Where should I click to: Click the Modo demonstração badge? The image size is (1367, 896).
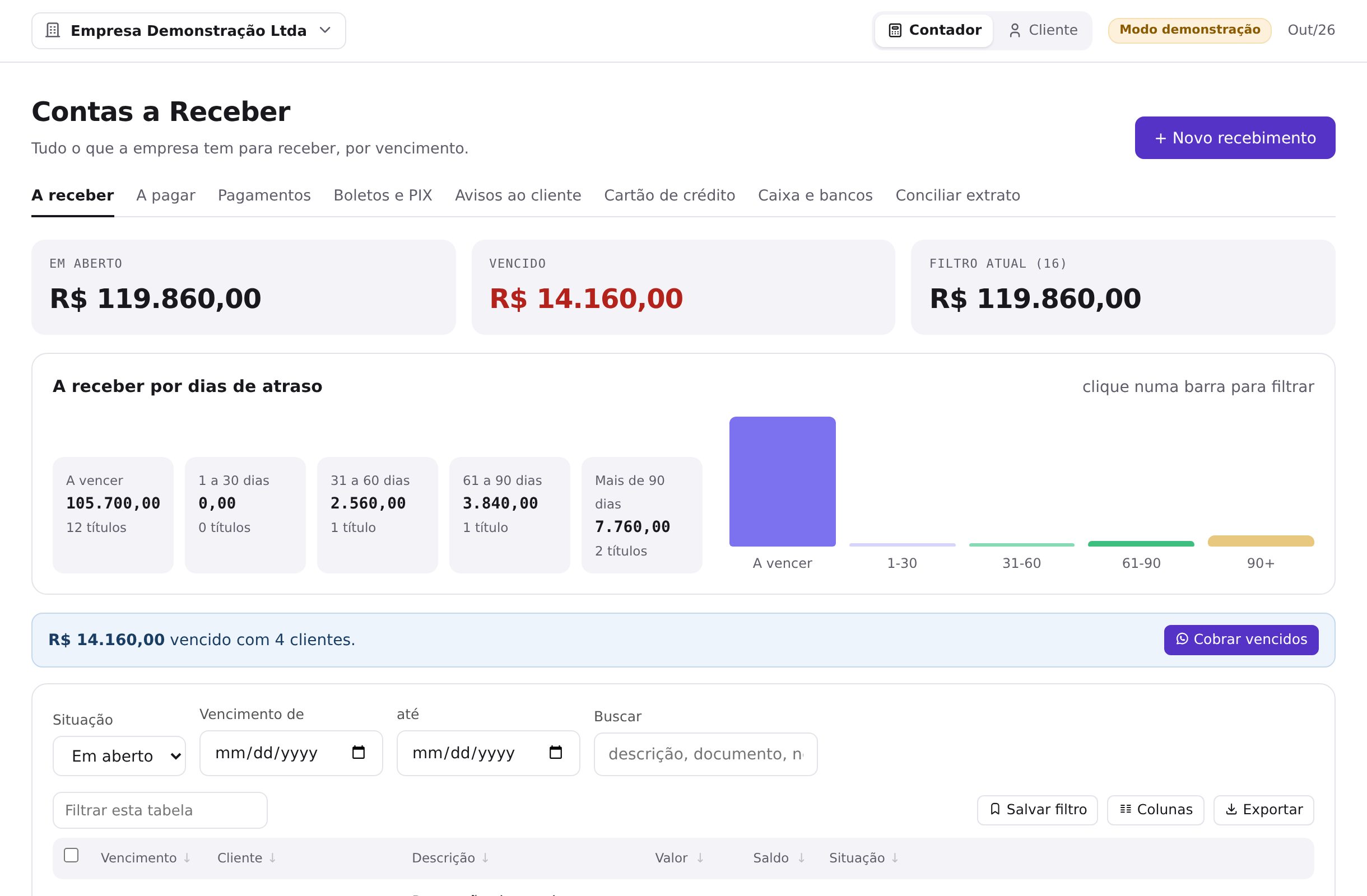click(1189, 30)
